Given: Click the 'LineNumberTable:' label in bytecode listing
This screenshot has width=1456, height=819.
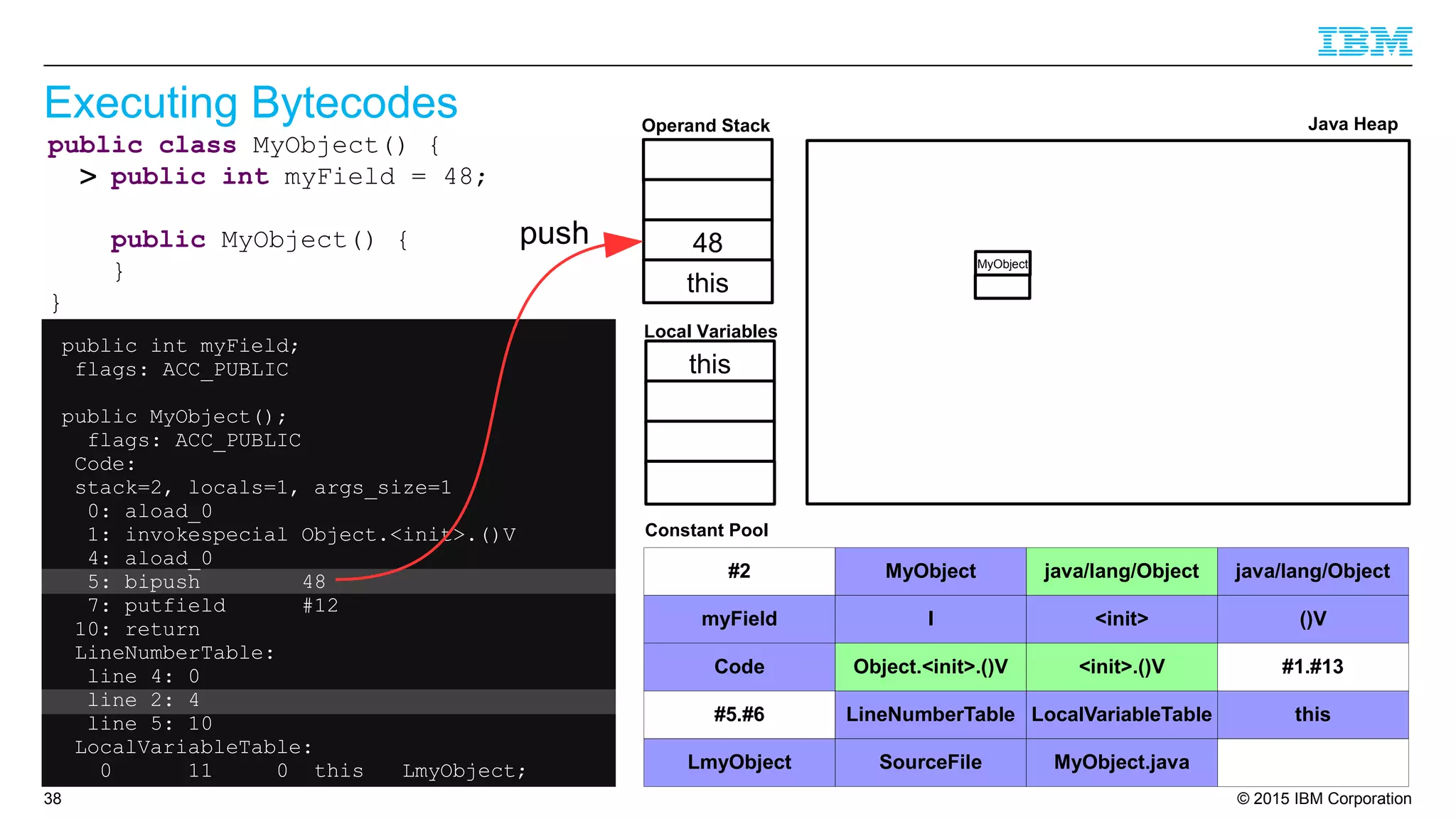Looking at the screenshot, I should [x=174, y=652].
